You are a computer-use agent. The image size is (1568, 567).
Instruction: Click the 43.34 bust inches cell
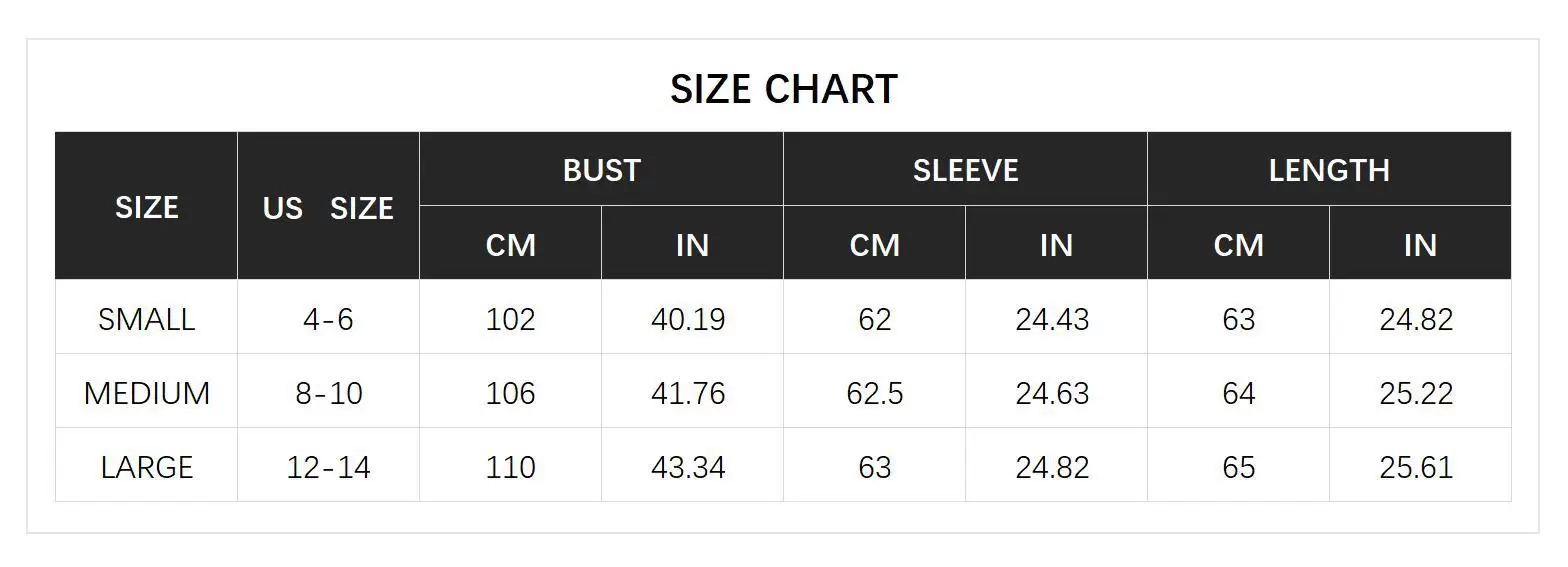[688, 467]
